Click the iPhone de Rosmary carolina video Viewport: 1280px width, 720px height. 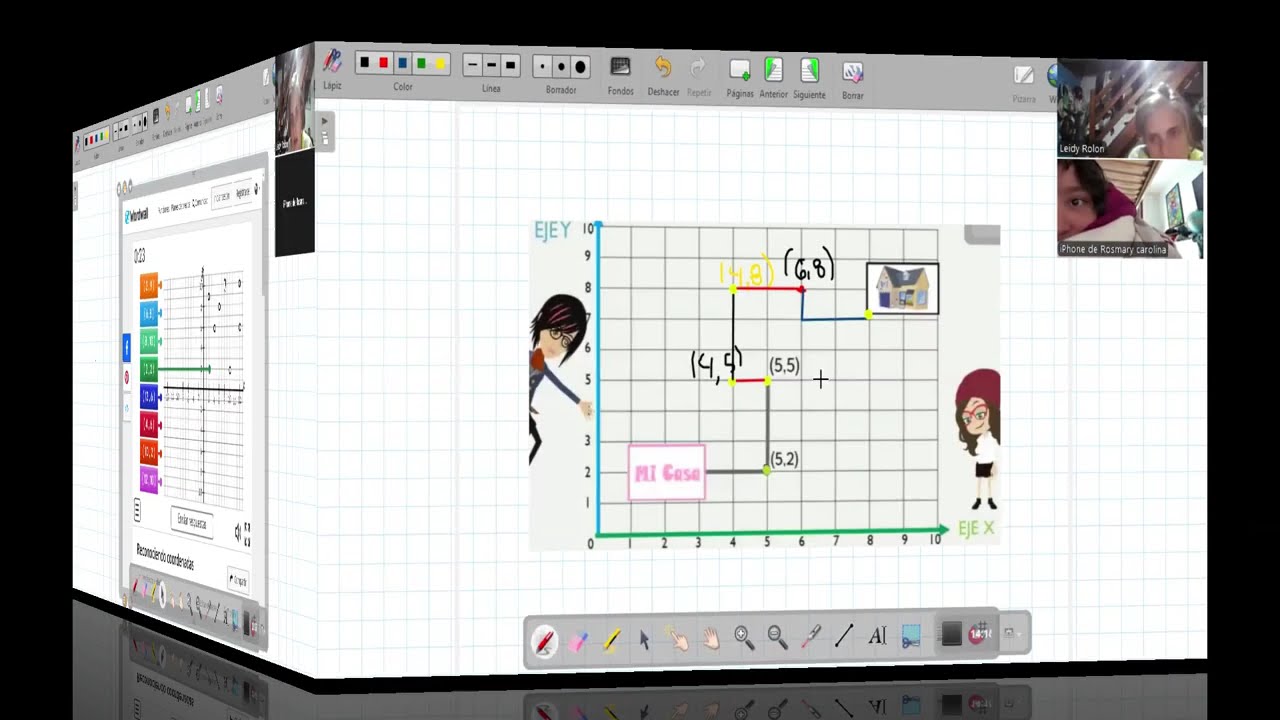[1130, 209]
